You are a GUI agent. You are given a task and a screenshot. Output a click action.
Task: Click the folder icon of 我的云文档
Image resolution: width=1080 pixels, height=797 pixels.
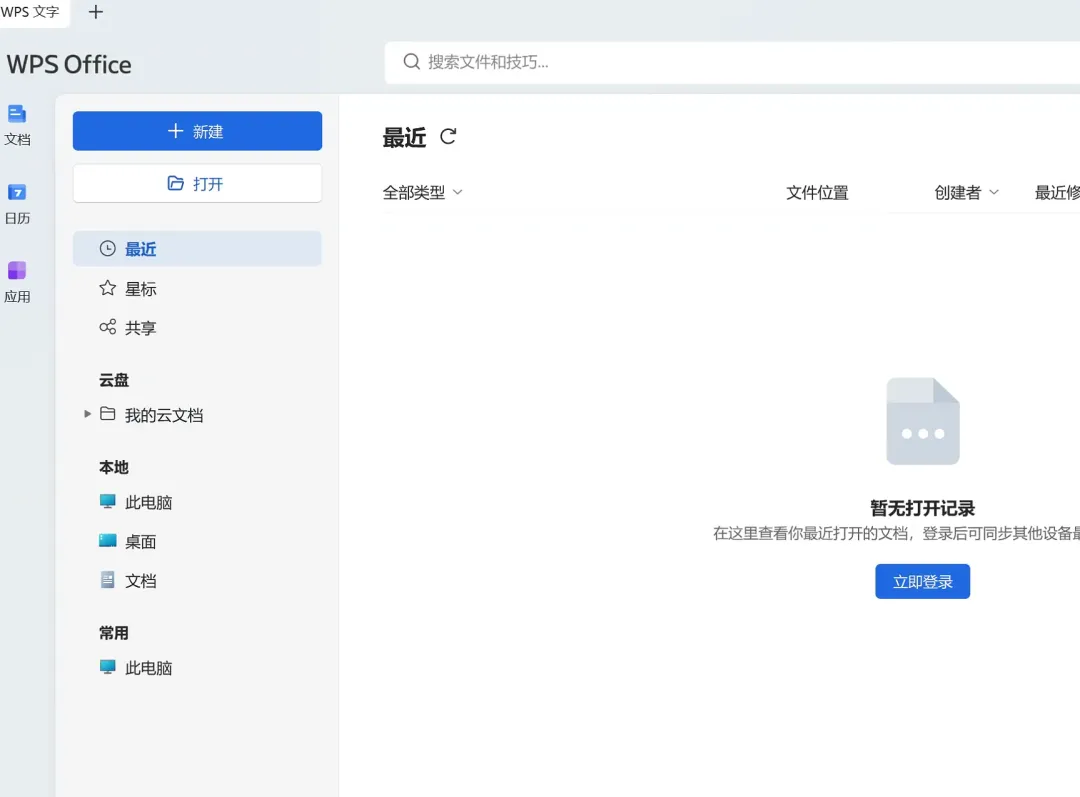(x=107, y=413)
